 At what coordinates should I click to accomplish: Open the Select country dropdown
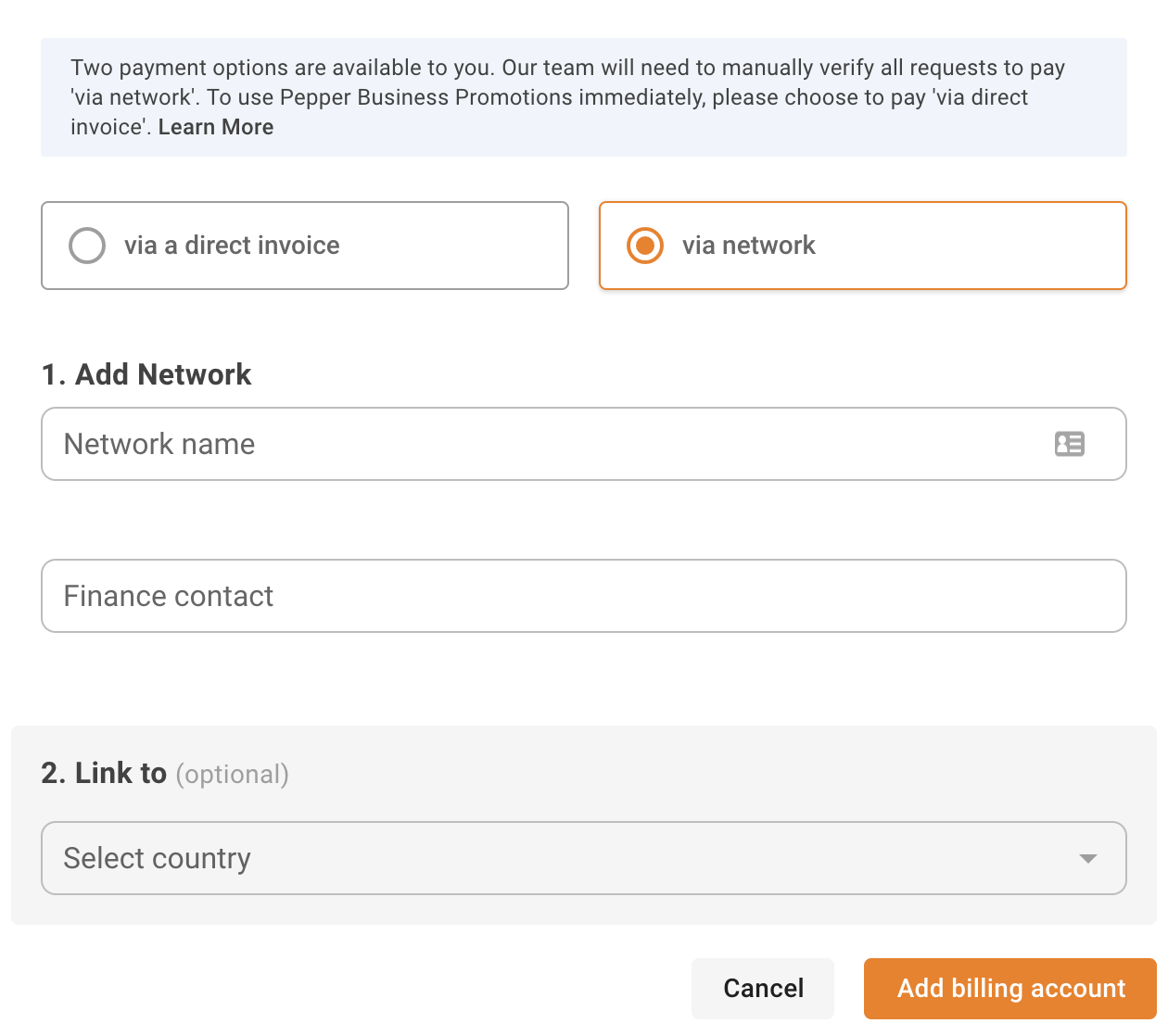tap(584, 858)
